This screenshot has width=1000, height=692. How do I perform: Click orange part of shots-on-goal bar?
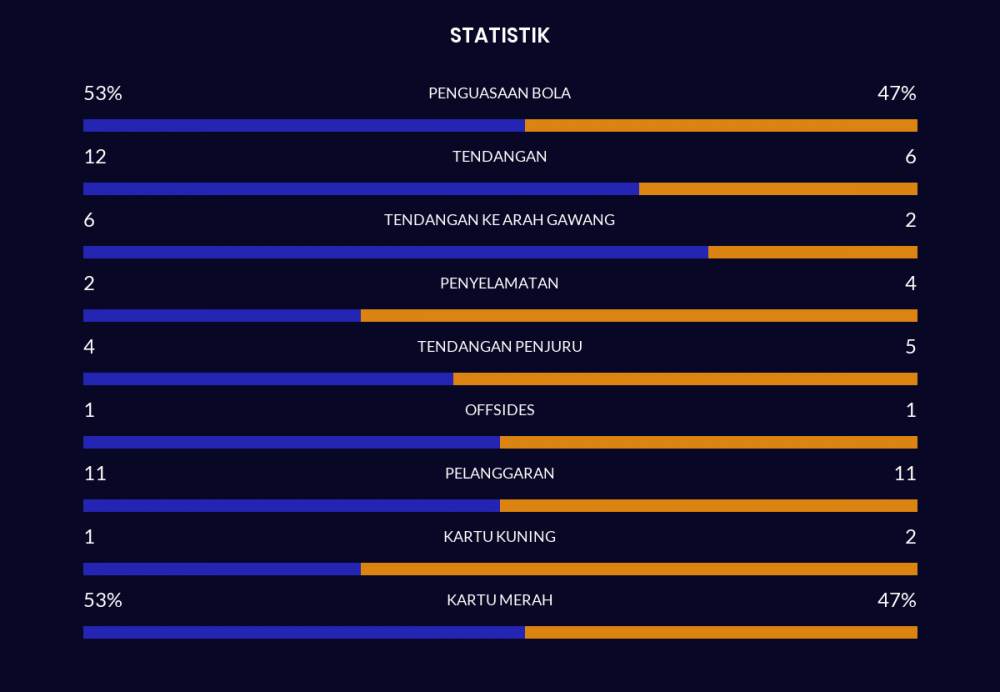tap(812, 252)
